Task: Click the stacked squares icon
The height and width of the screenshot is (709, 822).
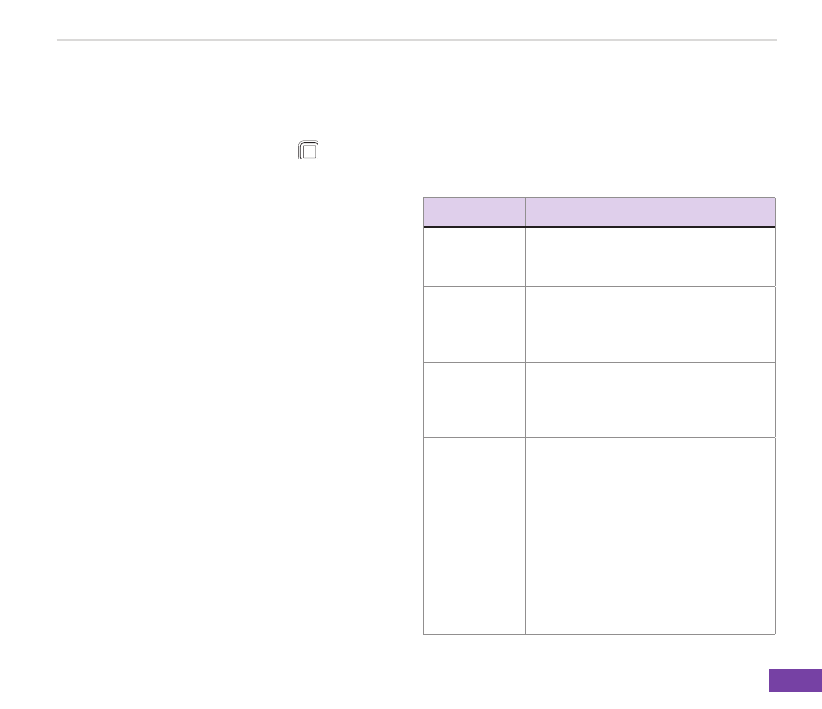Action: [308, 151]
